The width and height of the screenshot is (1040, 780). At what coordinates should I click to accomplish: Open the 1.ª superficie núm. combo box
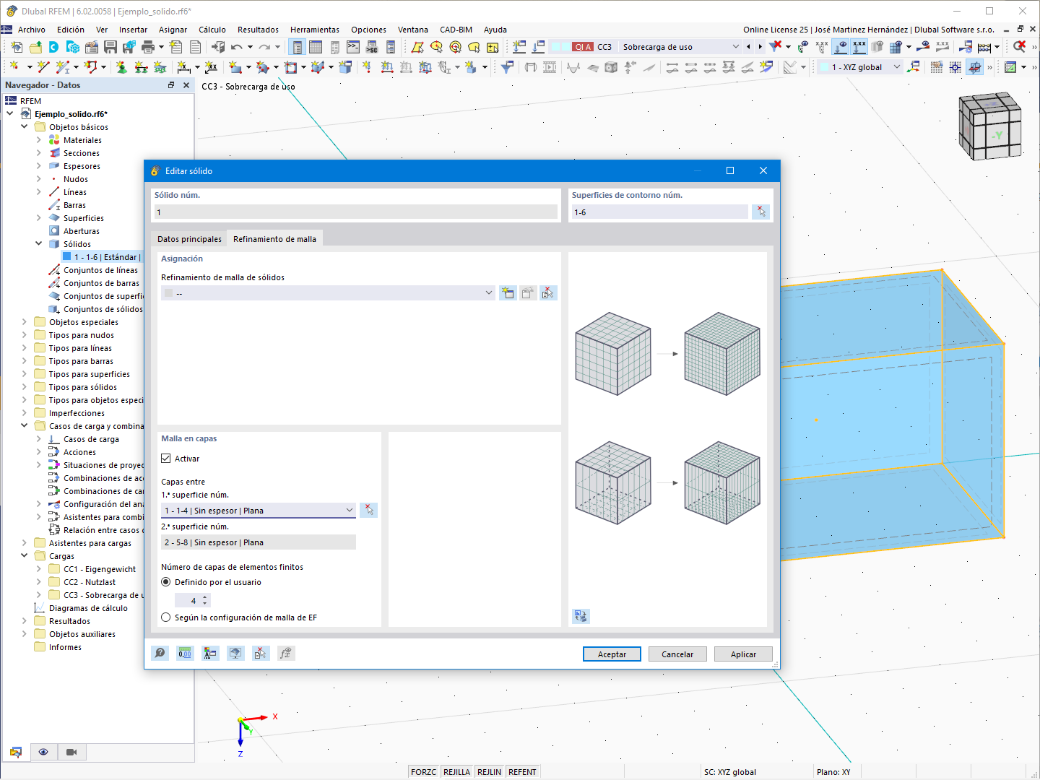pos(259,510)
